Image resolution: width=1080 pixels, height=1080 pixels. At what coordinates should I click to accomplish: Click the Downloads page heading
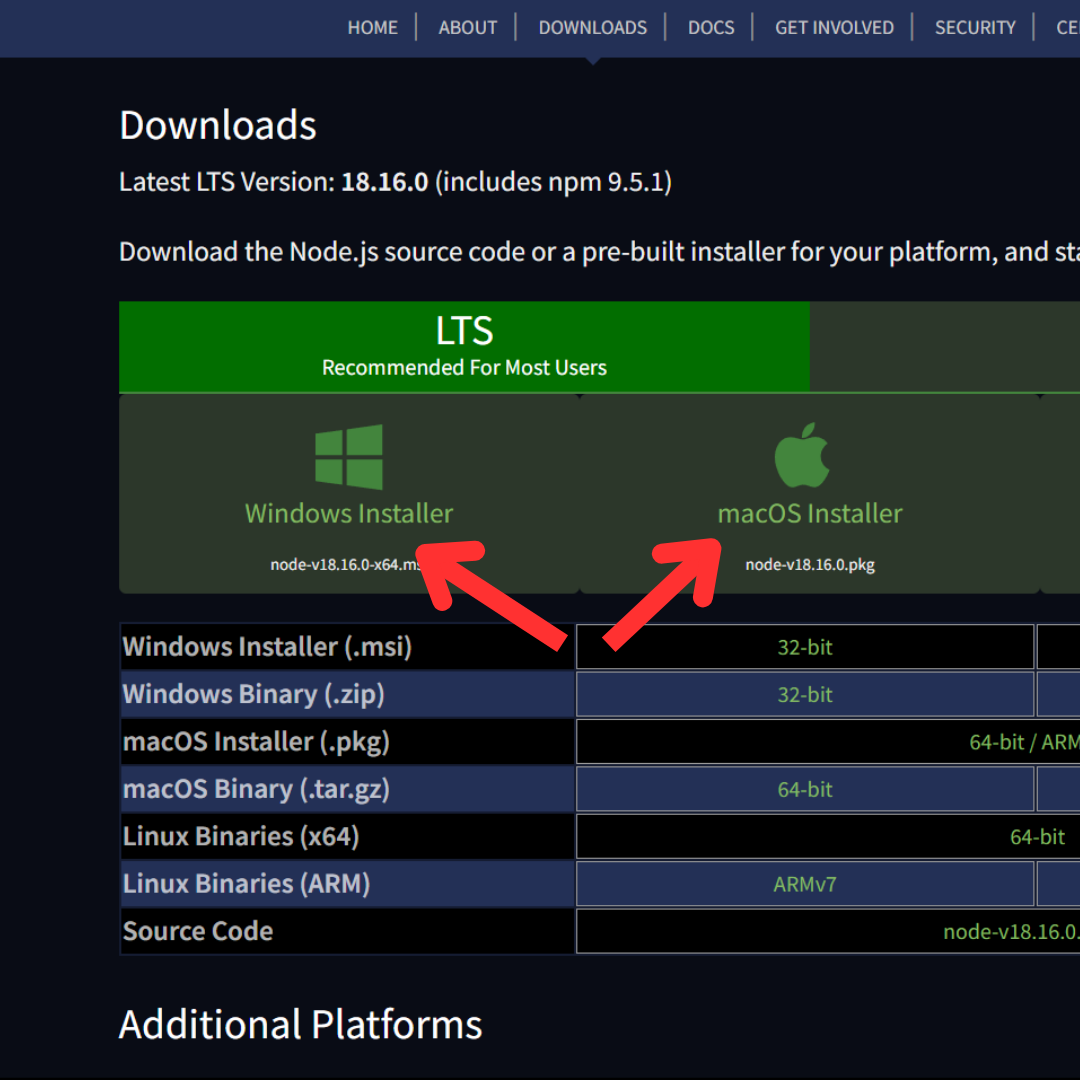[218, 125]
